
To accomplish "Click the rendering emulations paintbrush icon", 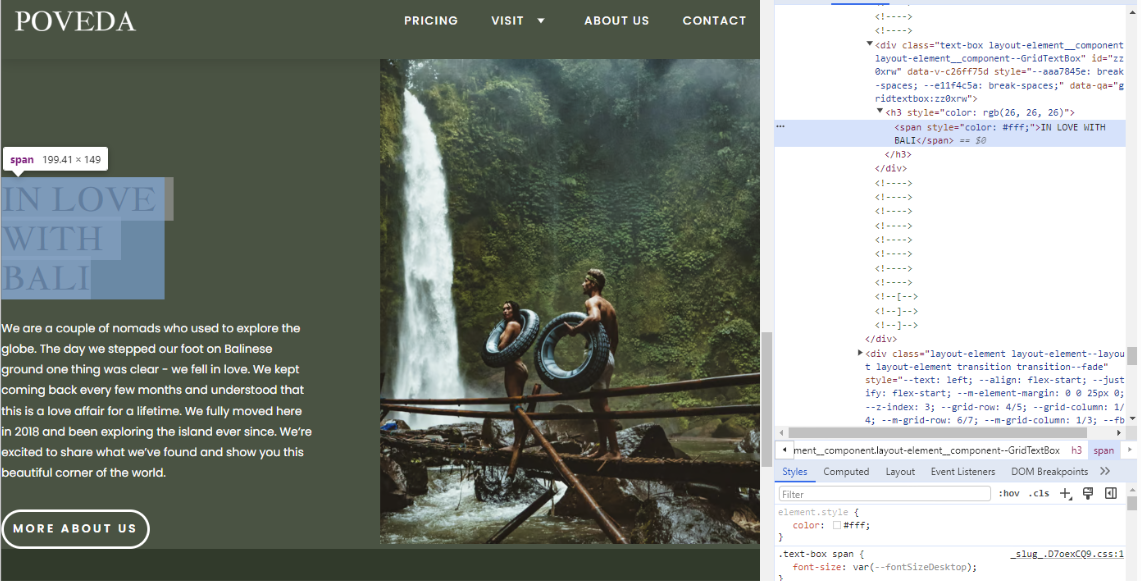I will 1086,493.
